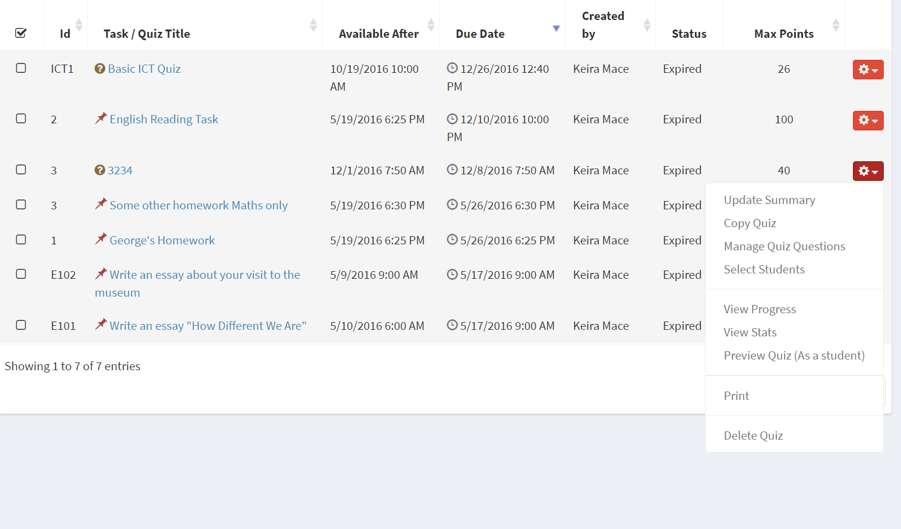
Task: Click the question-mark icon beside quiz 3234
Action: tap(99, 170)
